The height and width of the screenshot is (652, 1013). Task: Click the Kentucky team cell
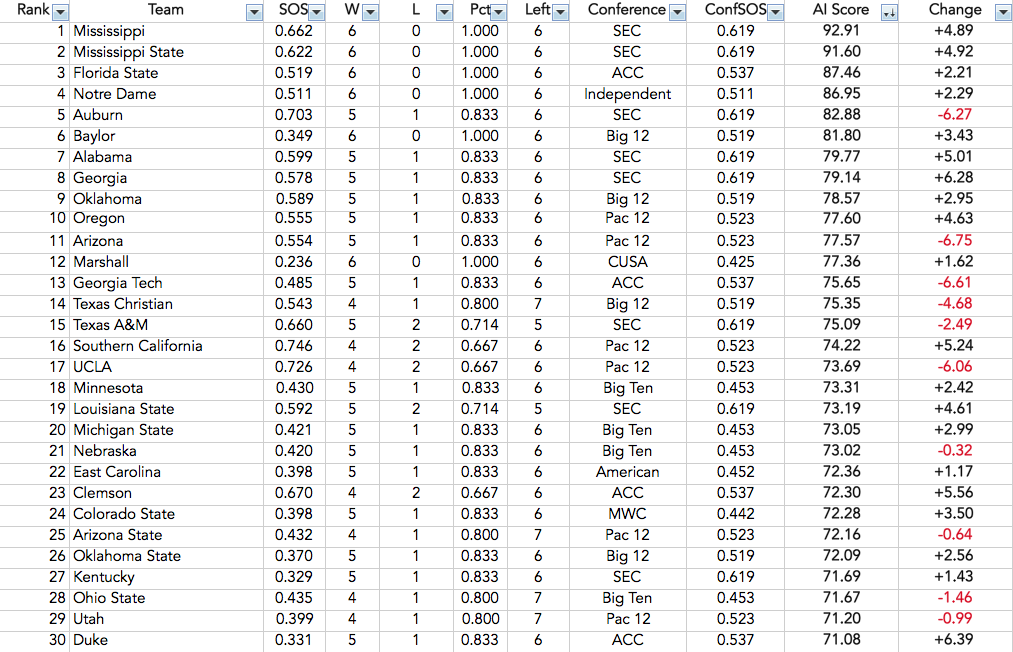pyautogui.click(x=166, y=577)
